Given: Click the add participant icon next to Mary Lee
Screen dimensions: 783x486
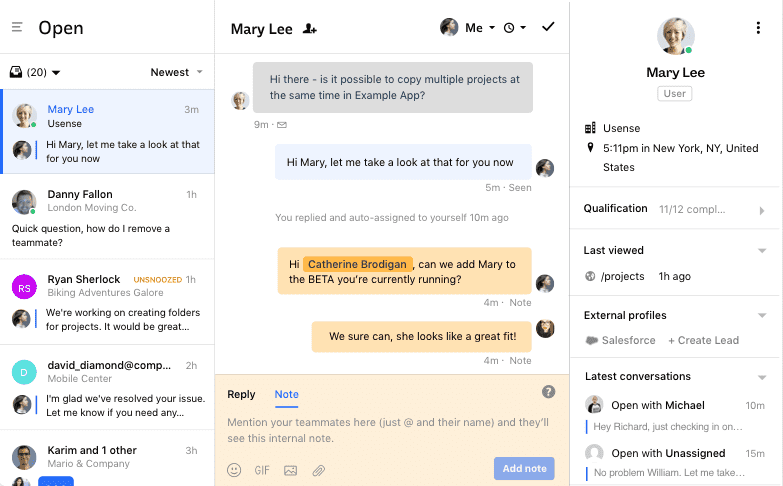Looking at the screenshot, I should (x=310, y=29).
